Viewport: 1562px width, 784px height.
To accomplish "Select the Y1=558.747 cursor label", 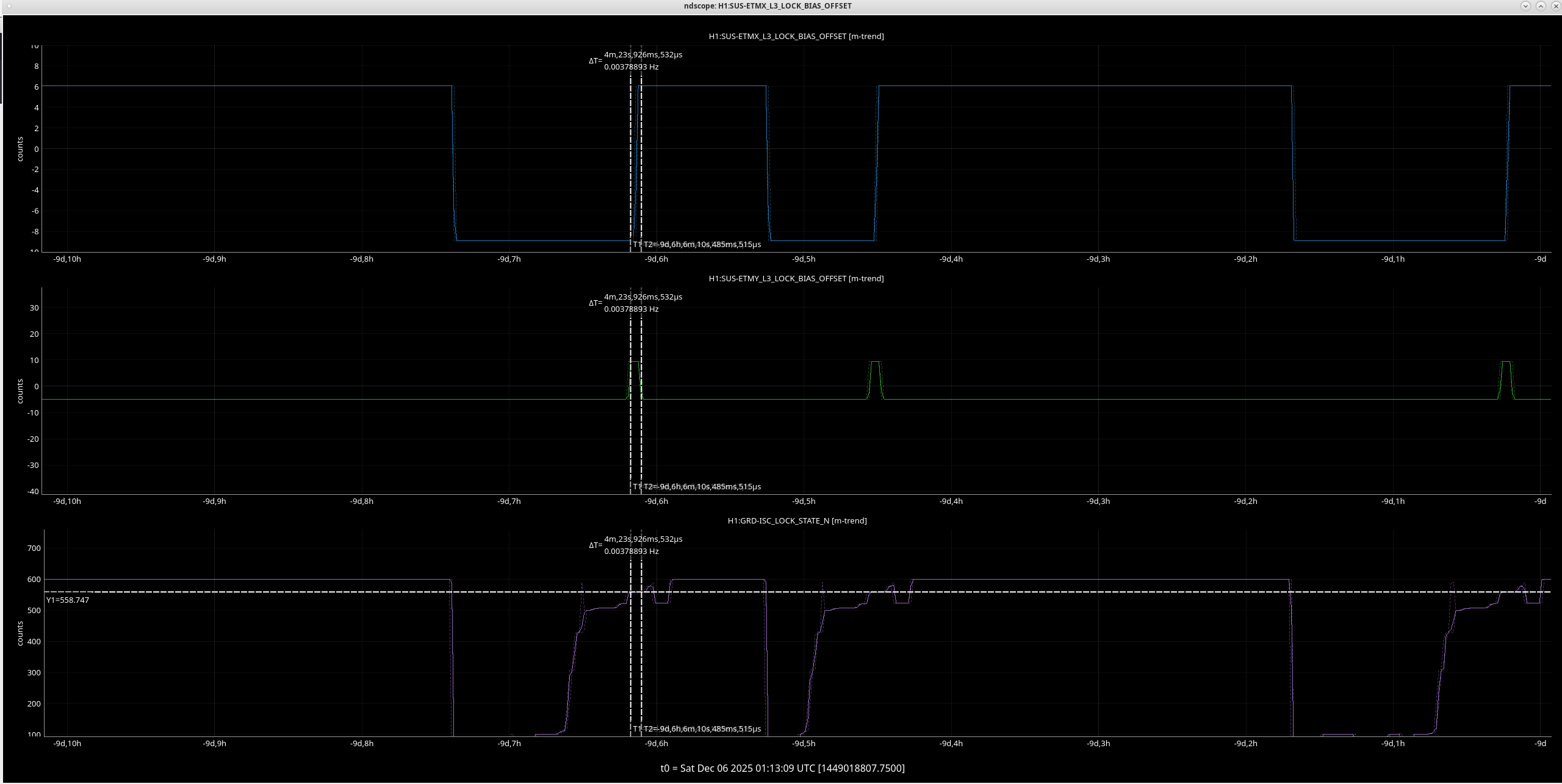I will [68, 600].
